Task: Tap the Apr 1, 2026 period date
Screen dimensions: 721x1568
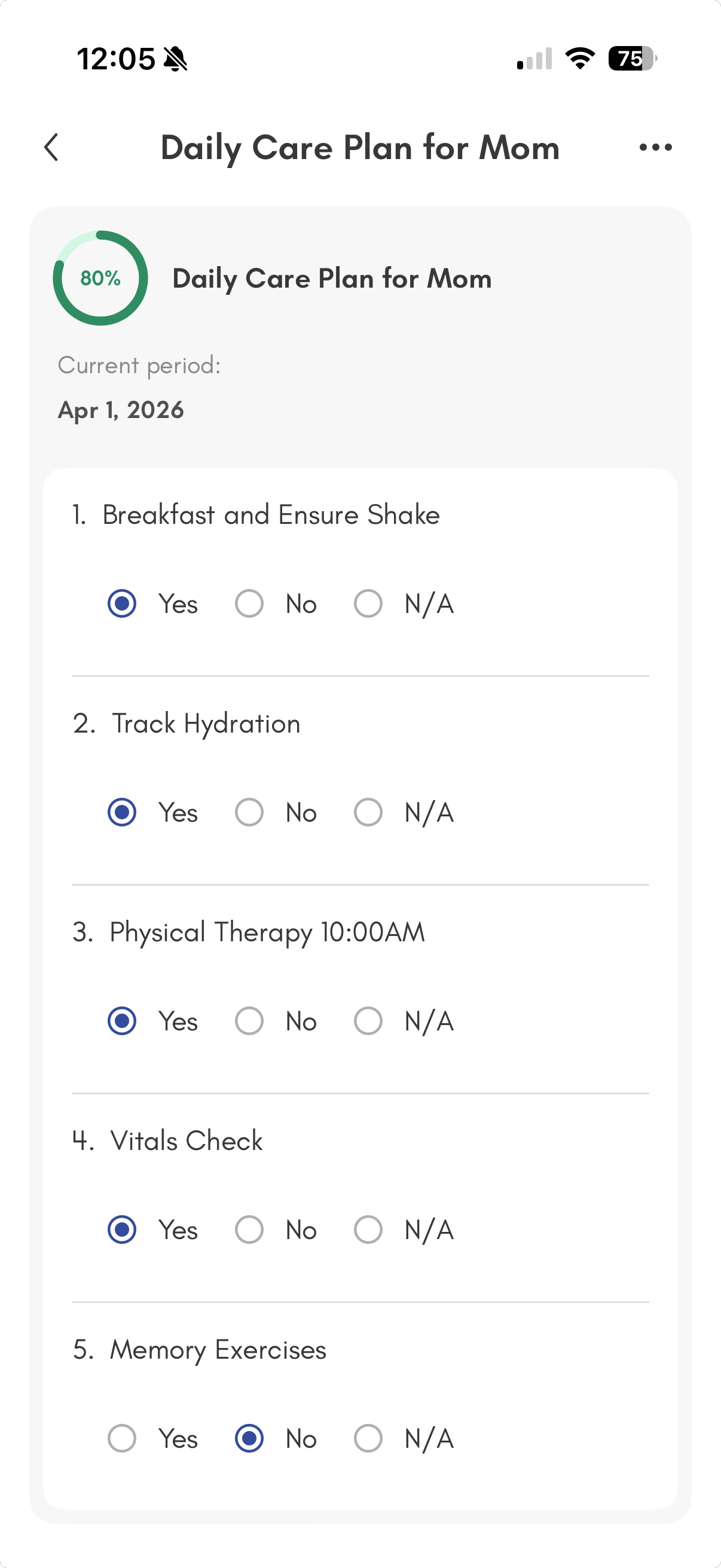Action: pos(121,410)
